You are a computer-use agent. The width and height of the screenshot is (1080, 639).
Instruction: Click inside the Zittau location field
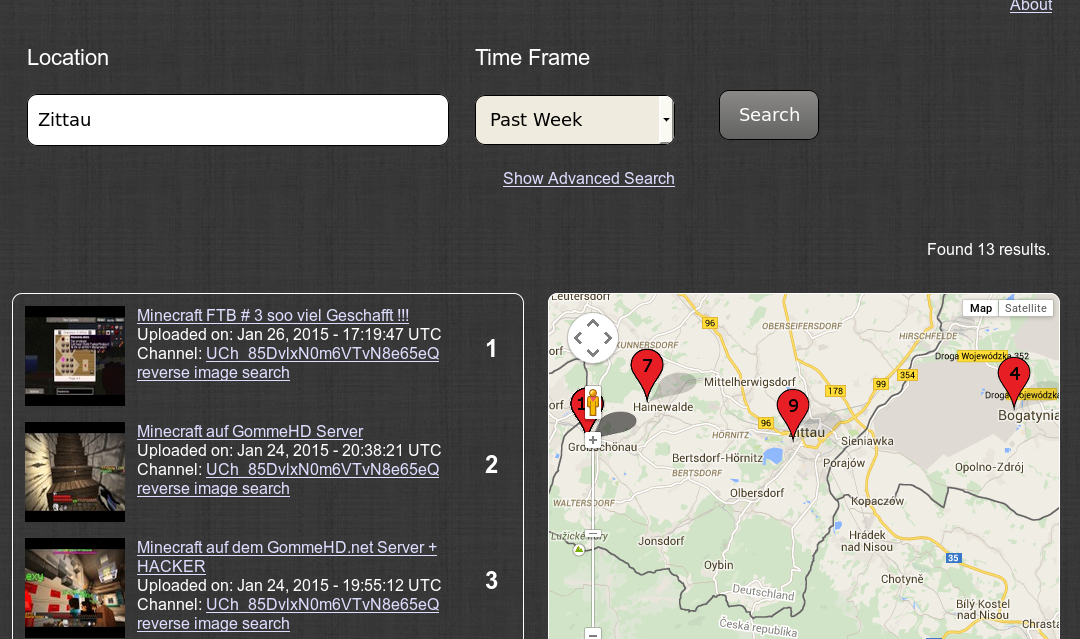(237, 119)
